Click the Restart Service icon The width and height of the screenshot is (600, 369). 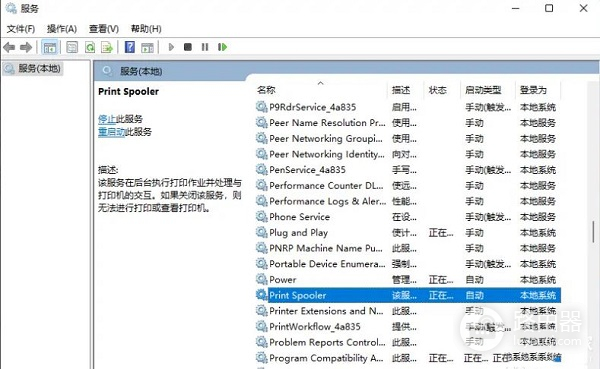tap(222, 47)
